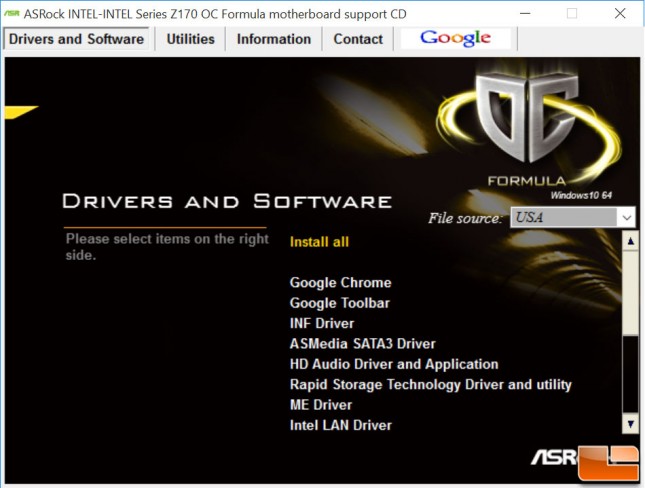Open the Drivers and Software tab
Image resolution: width=645 pixels, height=488 pixels.
tap(77, 39)
